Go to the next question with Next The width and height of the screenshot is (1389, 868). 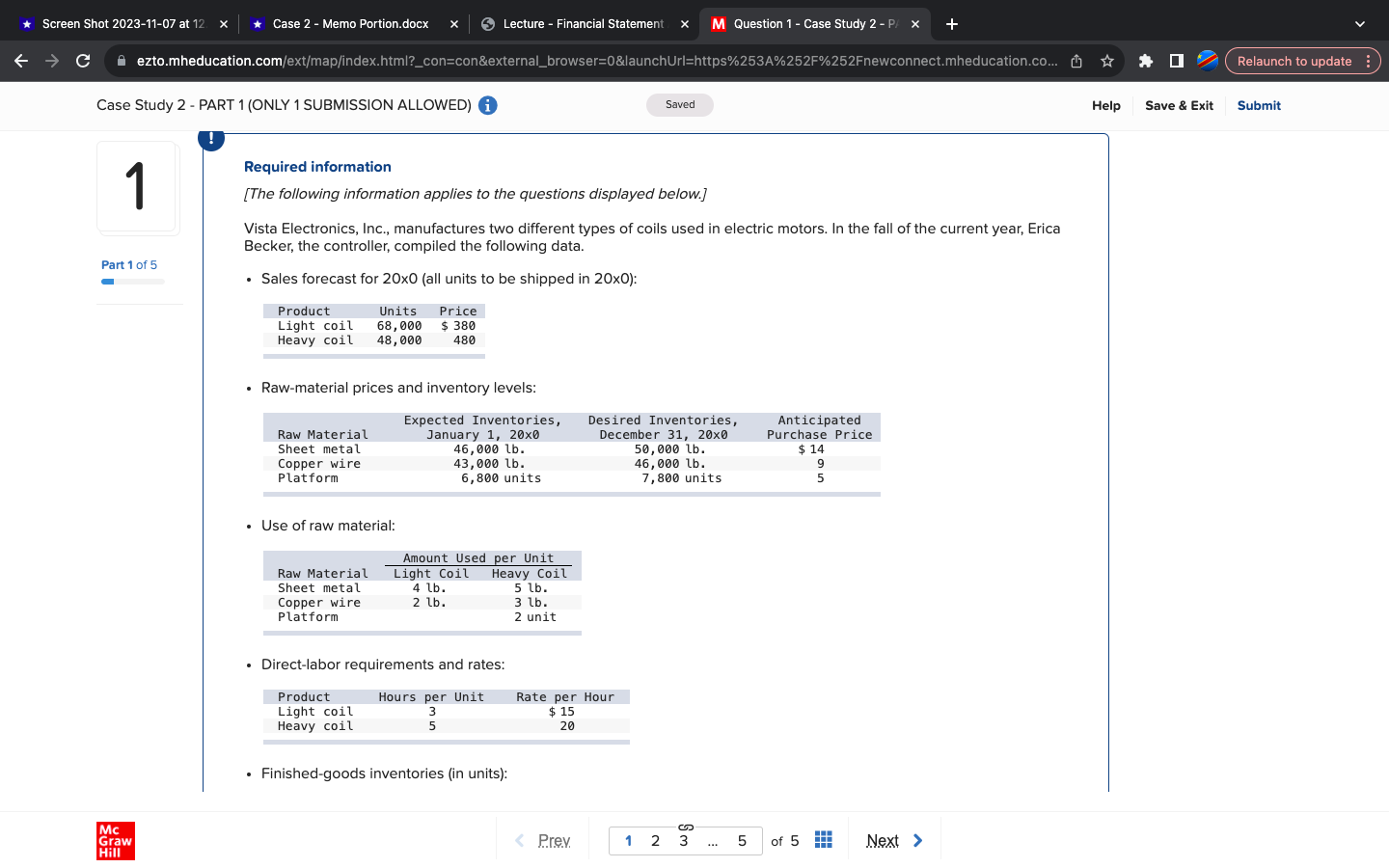click(x=894, y=840)
